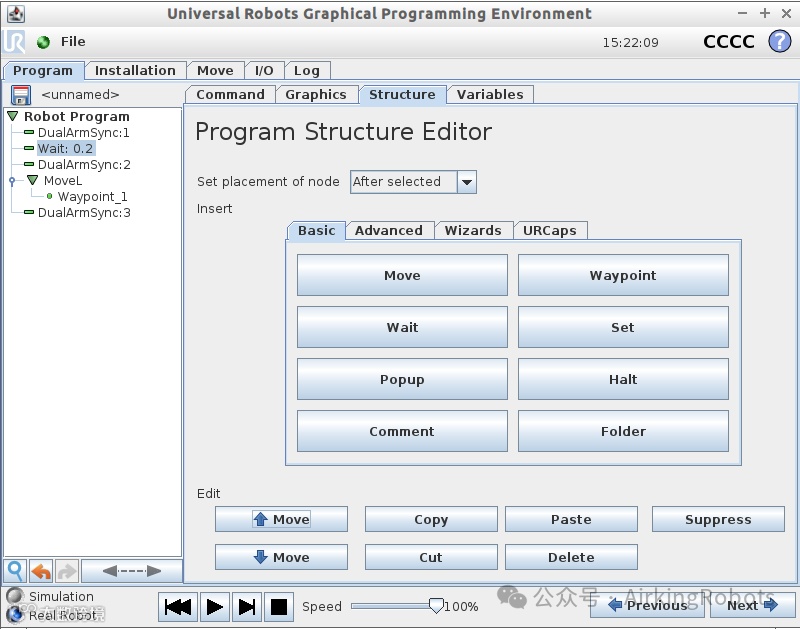This screenshot has width=800, height=629.
Task: Click the Copy edit button
Action: [x=431, y=519]
